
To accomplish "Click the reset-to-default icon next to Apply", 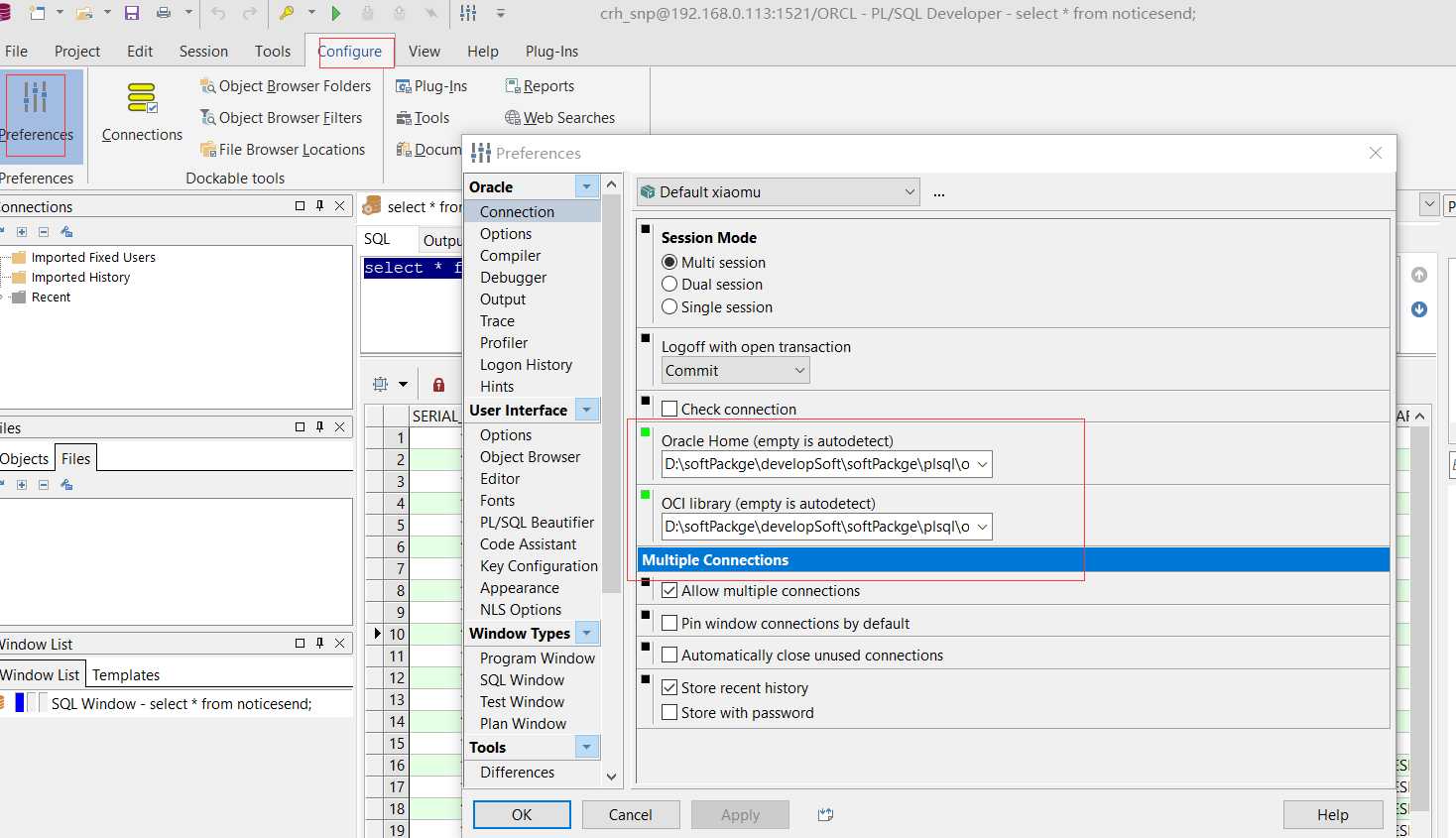I will pos(825,814).
